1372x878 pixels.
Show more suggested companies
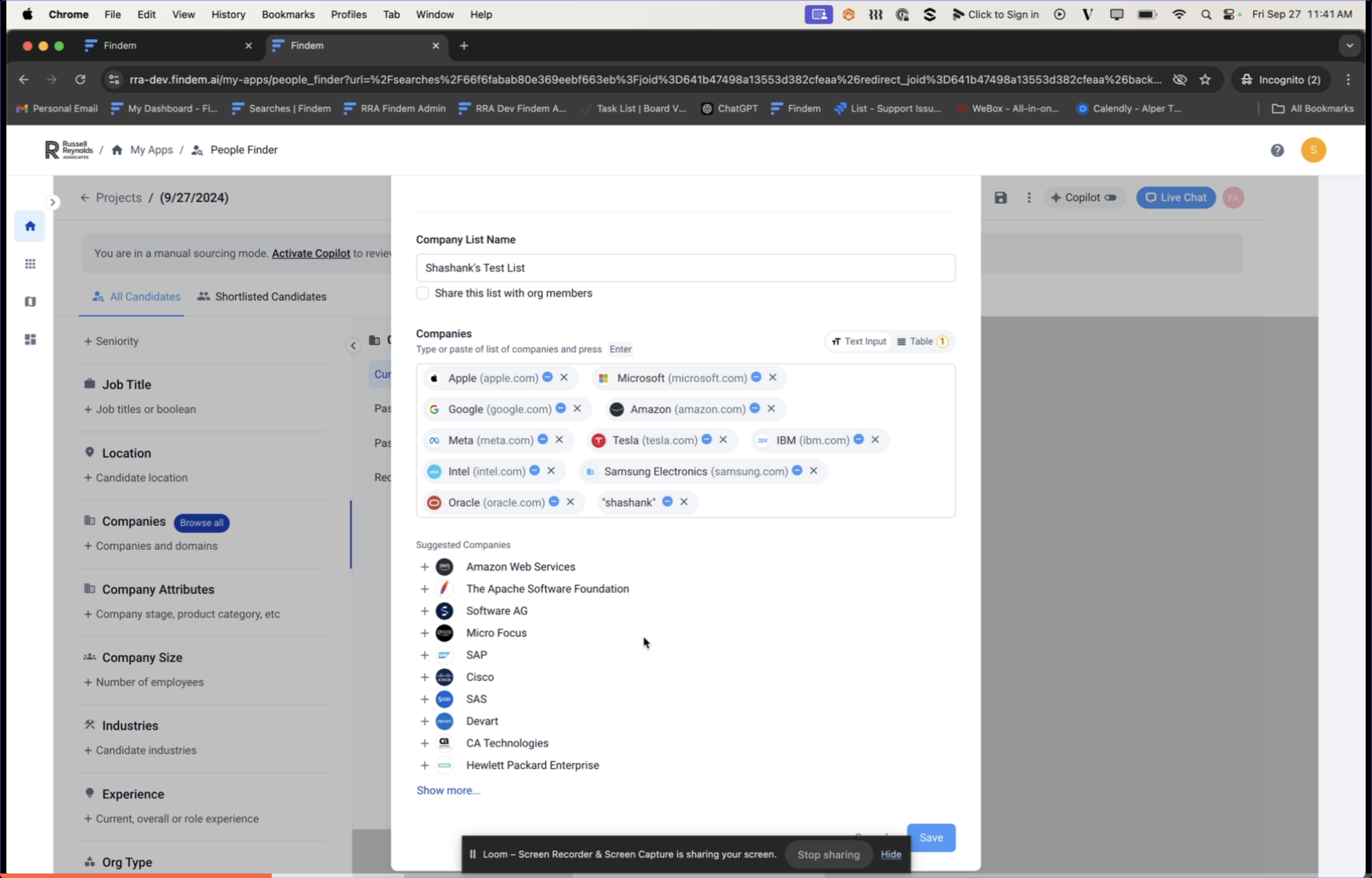(448, 790)
